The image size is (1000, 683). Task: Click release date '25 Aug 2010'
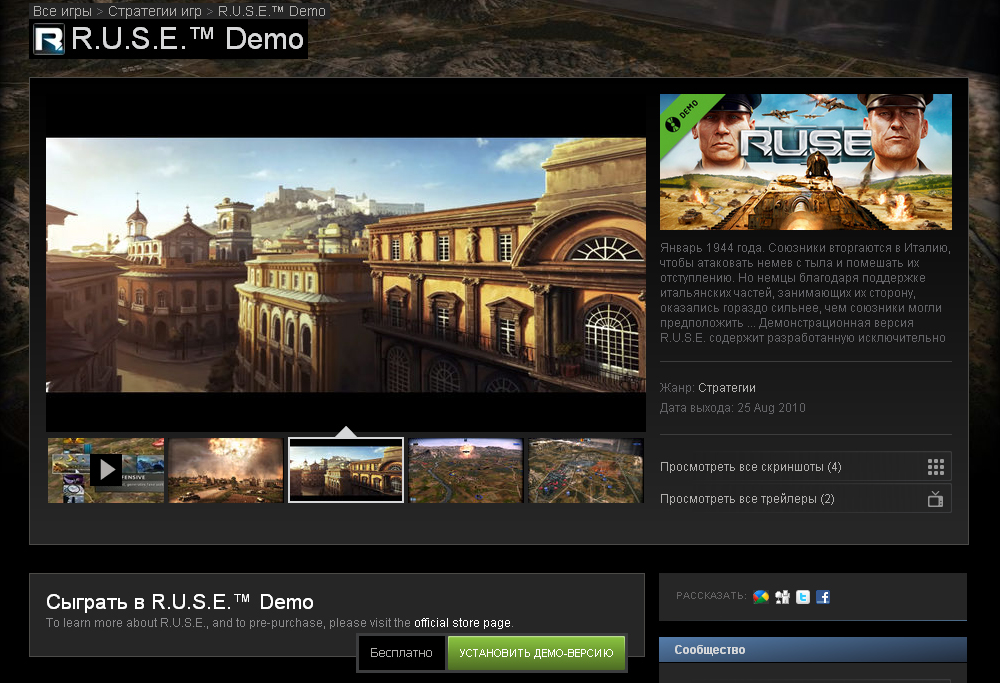point(771,408)
